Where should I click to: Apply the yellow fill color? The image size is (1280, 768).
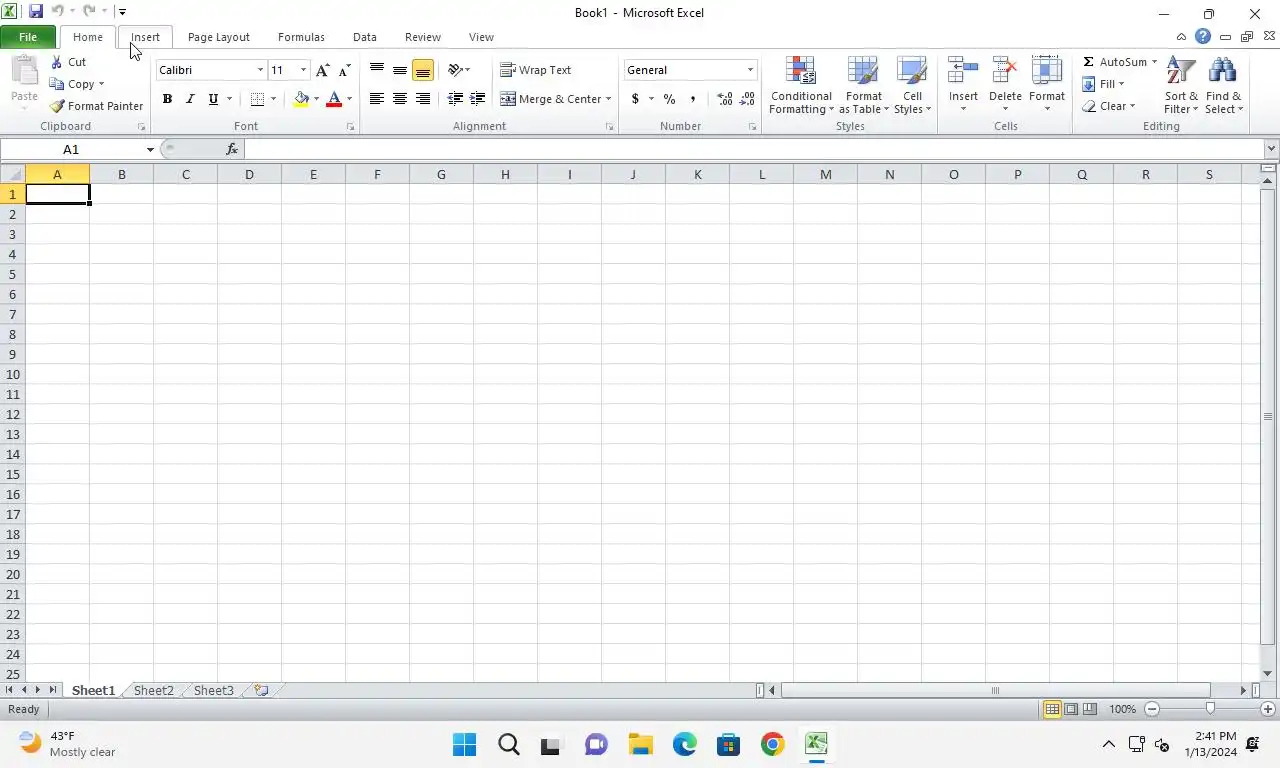(x=301, y=99)
